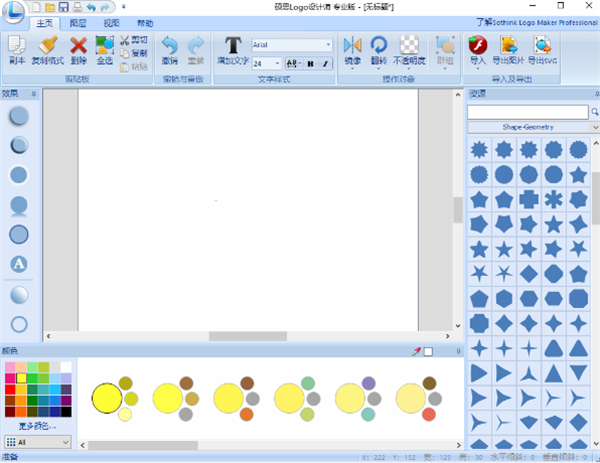Screen dimensions: 600x463
Task: Expand the Shape-Geometry category dropdown
Action: pos(530,127)
